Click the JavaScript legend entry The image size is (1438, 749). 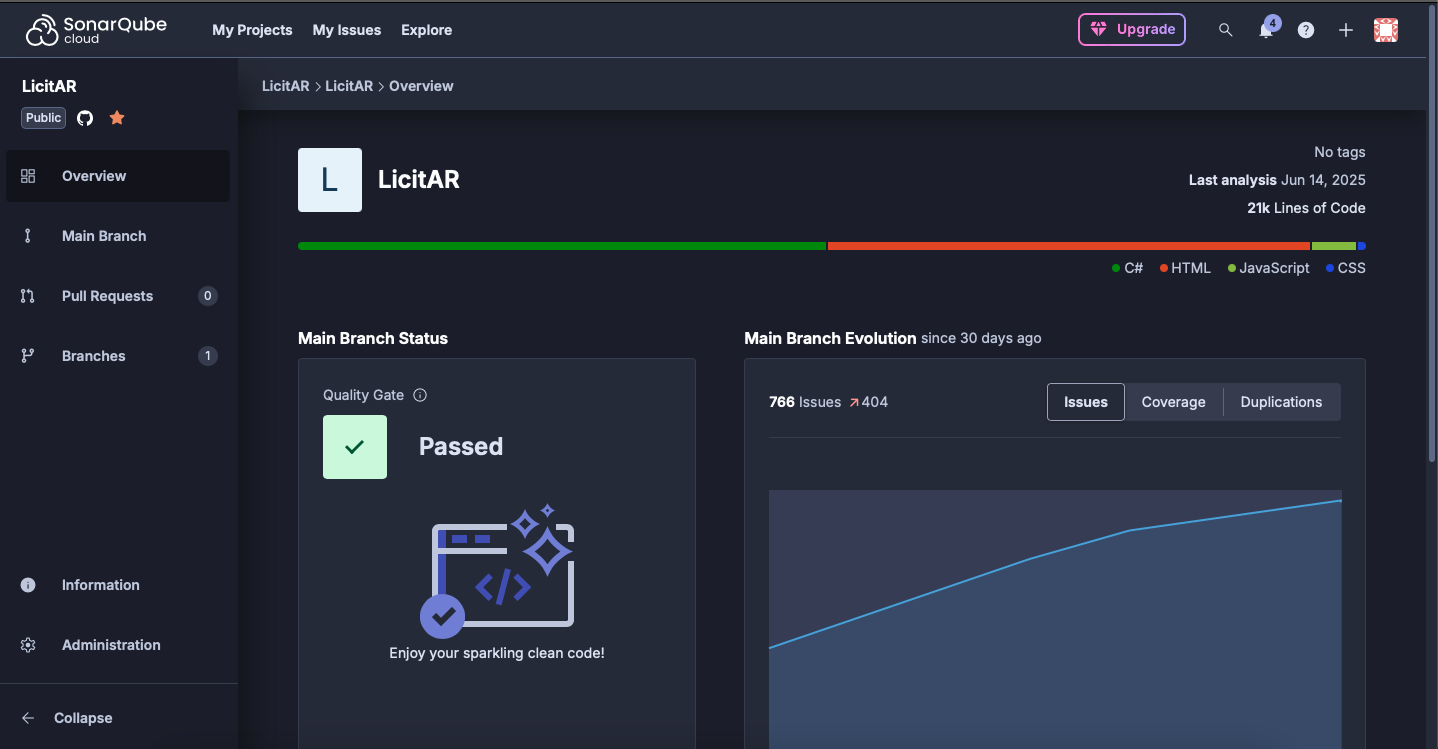tap(1268, 268)
